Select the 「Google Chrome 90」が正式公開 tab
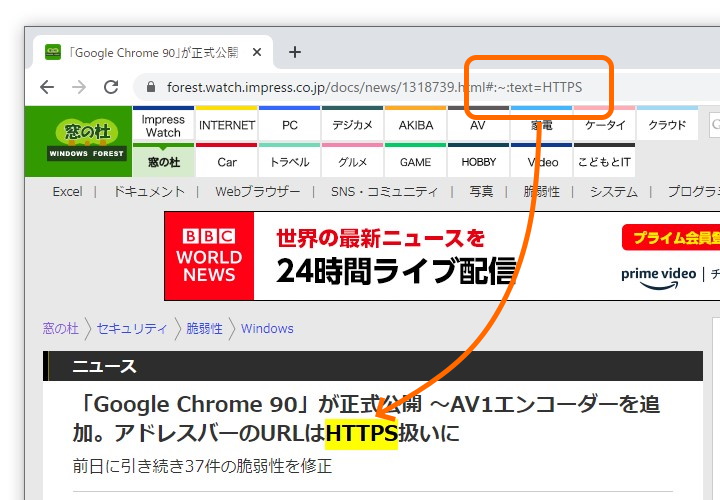 [153, 52]
